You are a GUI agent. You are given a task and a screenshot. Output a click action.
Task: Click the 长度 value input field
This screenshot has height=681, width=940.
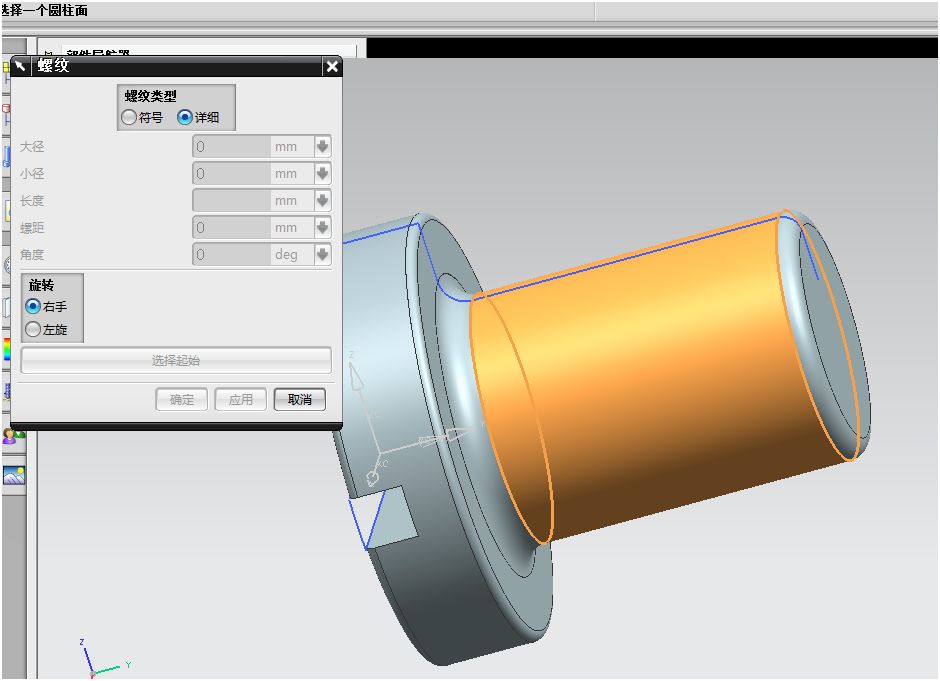pos(231,200)
